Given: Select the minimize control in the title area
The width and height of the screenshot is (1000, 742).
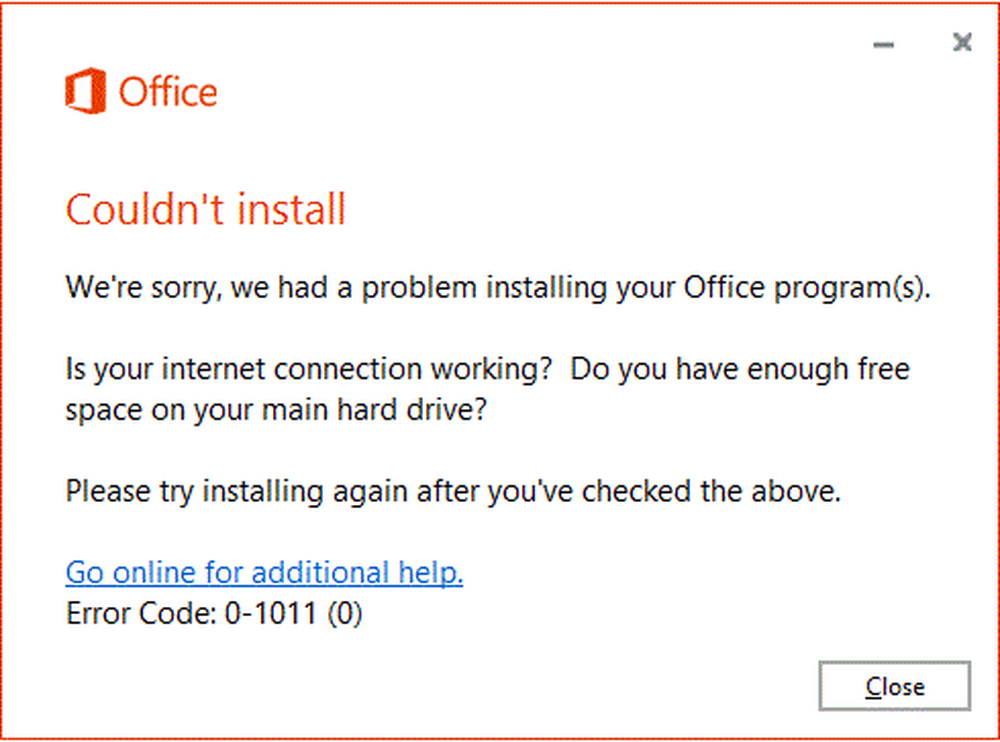Looking at the screenshot, I should 883,44.
